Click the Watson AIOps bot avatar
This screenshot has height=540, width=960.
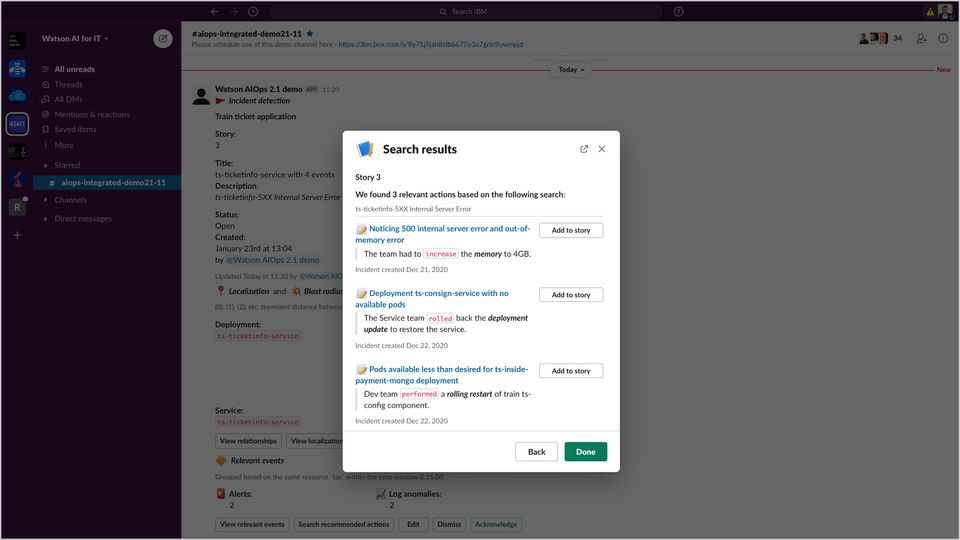point(201,96)
